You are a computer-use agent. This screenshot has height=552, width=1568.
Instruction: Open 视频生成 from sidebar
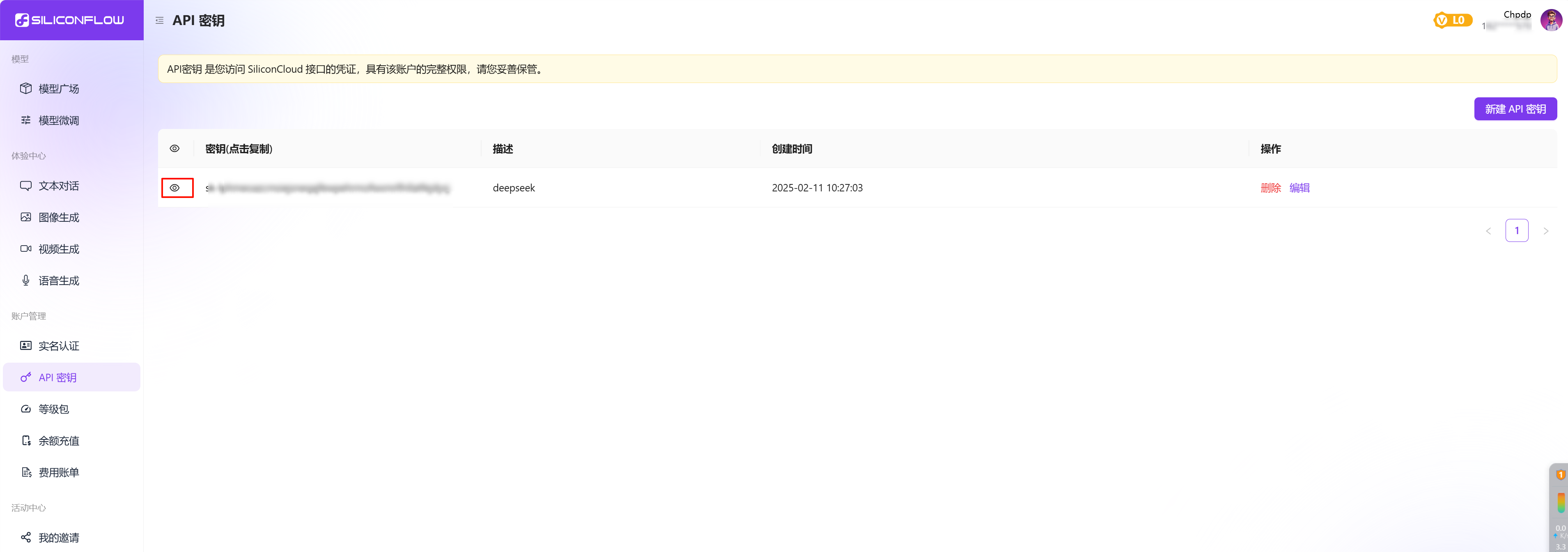[x=58, y=249]
